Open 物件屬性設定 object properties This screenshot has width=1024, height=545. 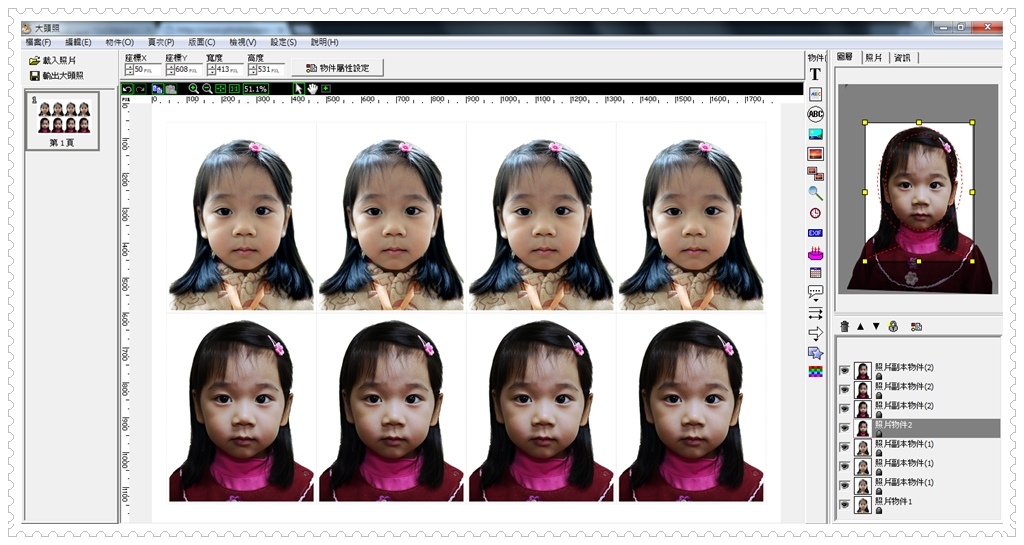(x=338, y=68)
